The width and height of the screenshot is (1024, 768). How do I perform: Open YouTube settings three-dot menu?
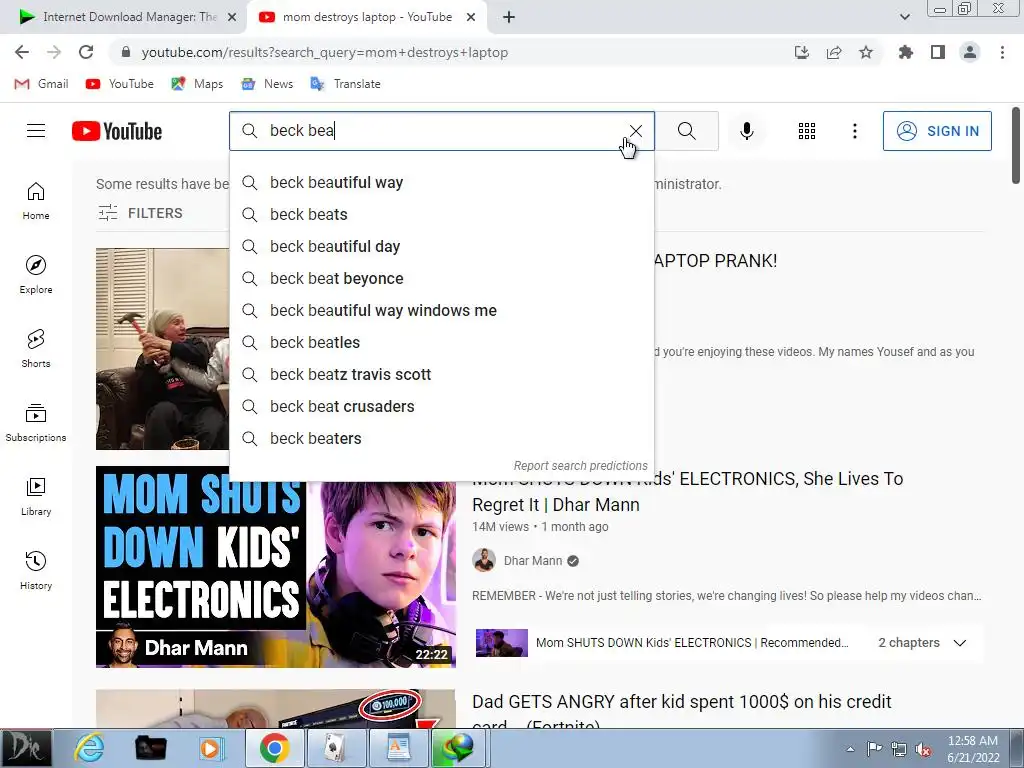tap(854, 131)
